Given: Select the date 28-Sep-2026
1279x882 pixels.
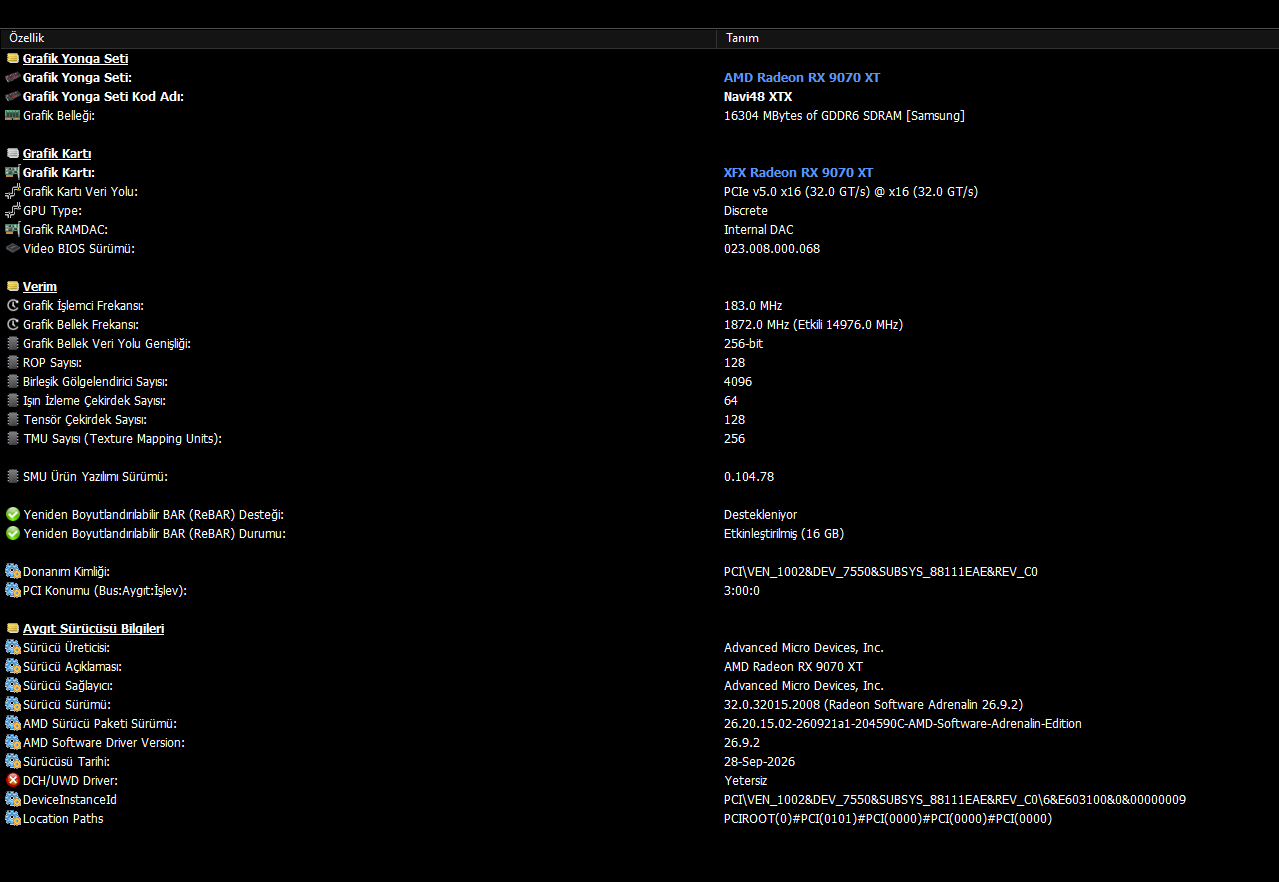Looking at the screenshot, I should pos(760,762).
